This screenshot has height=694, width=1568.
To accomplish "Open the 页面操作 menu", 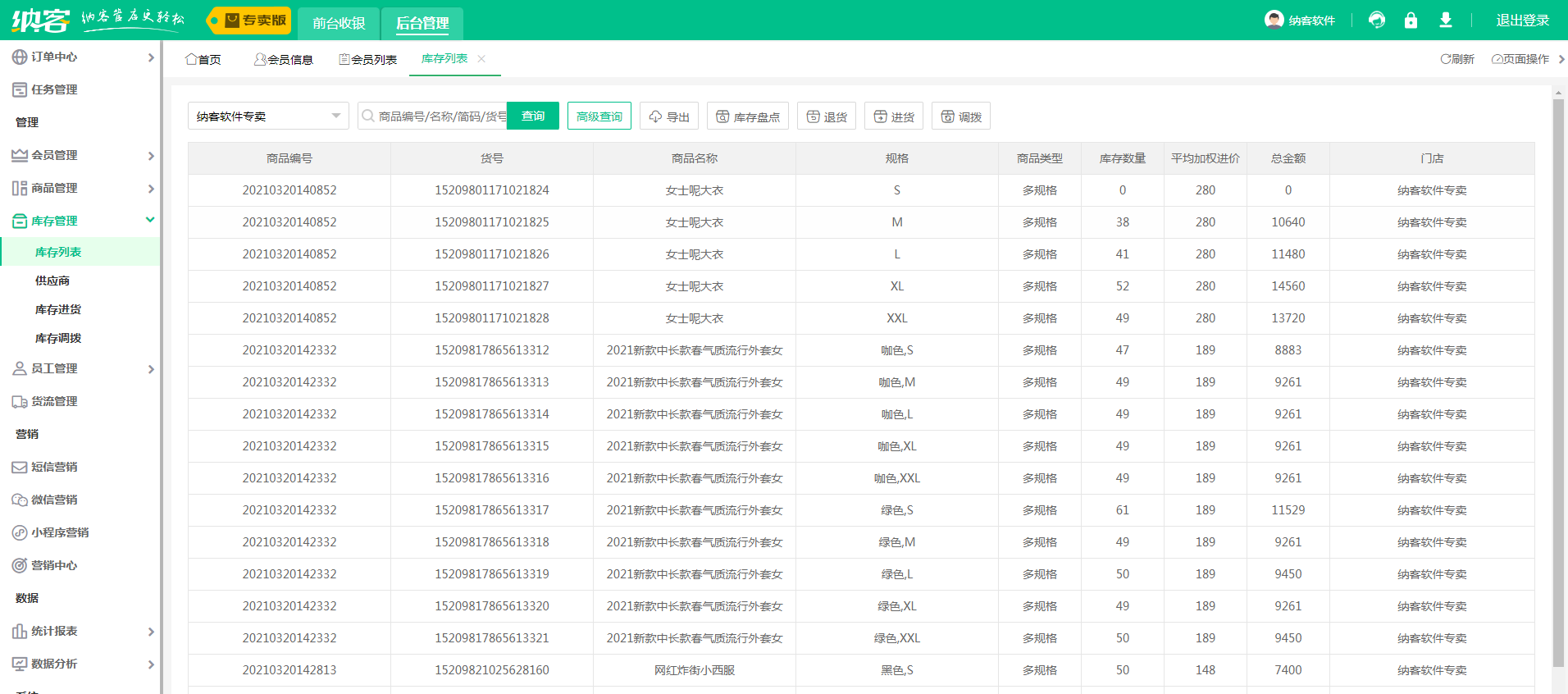I will coord(1520,59).
